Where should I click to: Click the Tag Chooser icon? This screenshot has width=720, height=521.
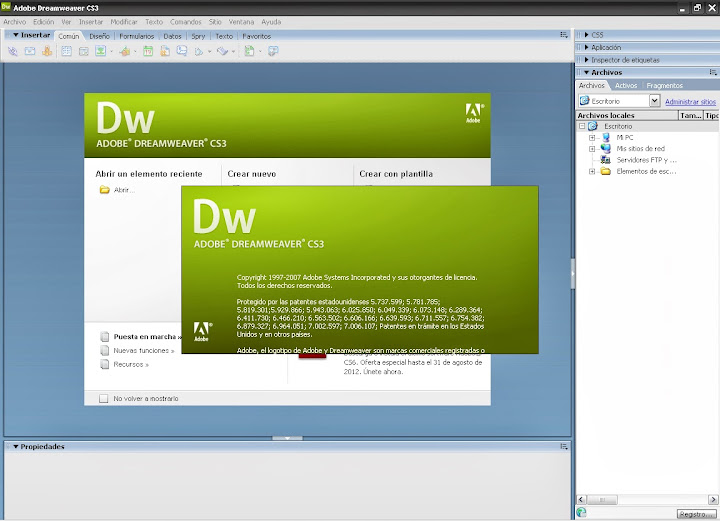(x=273, y=51)
